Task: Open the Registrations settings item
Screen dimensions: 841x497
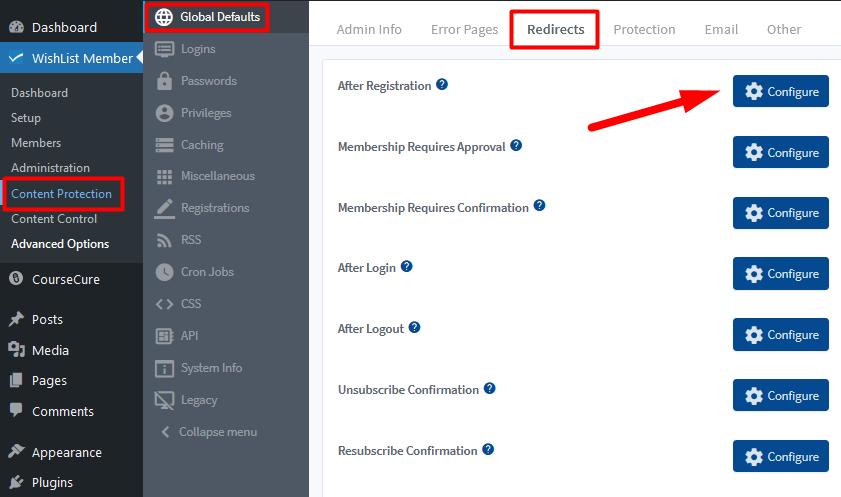Action: point(215,208)
